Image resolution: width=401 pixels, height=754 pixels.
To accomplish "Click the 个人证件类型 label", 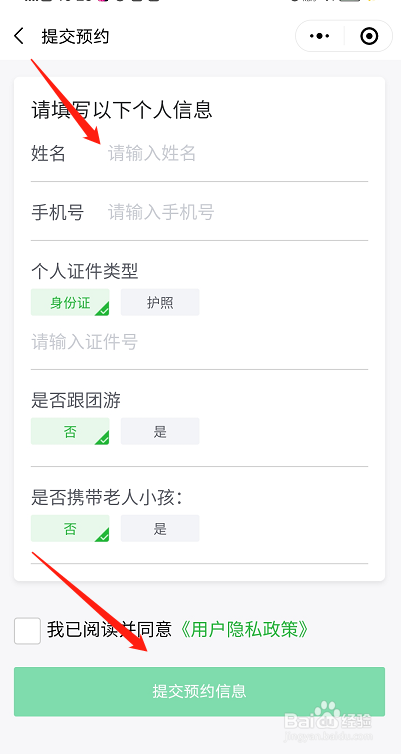I will 85,272.
